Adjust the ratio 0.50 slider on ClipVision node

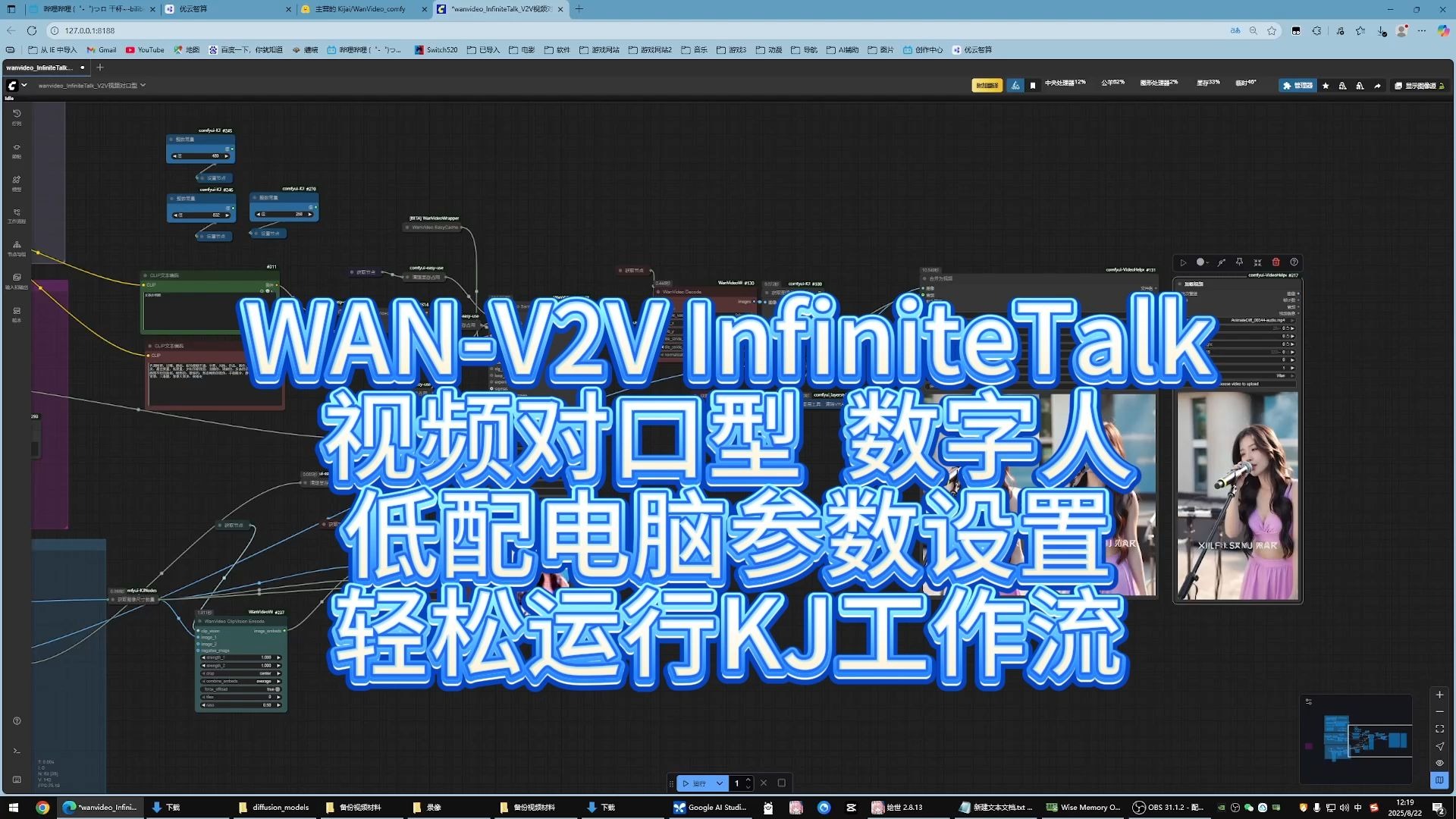(x=241, y=705)
